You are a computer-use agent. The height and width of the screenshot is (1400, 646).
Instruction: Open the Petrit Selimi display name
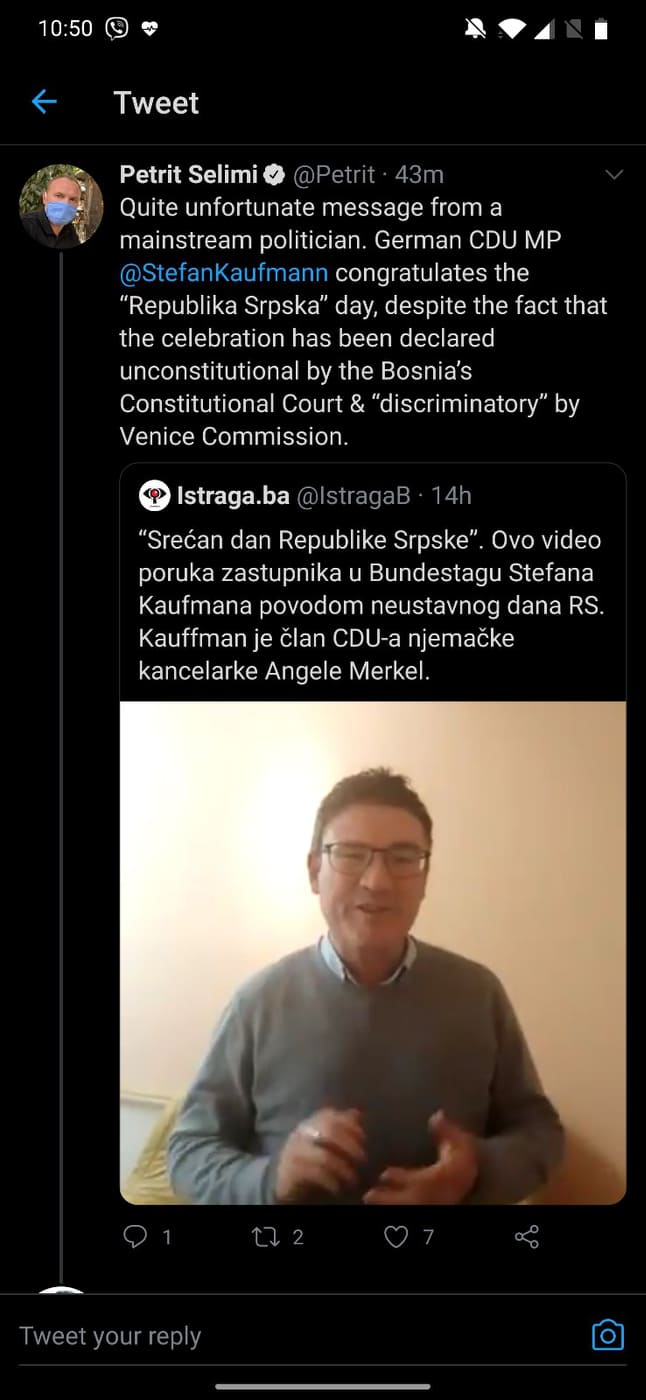pos(189,174)
